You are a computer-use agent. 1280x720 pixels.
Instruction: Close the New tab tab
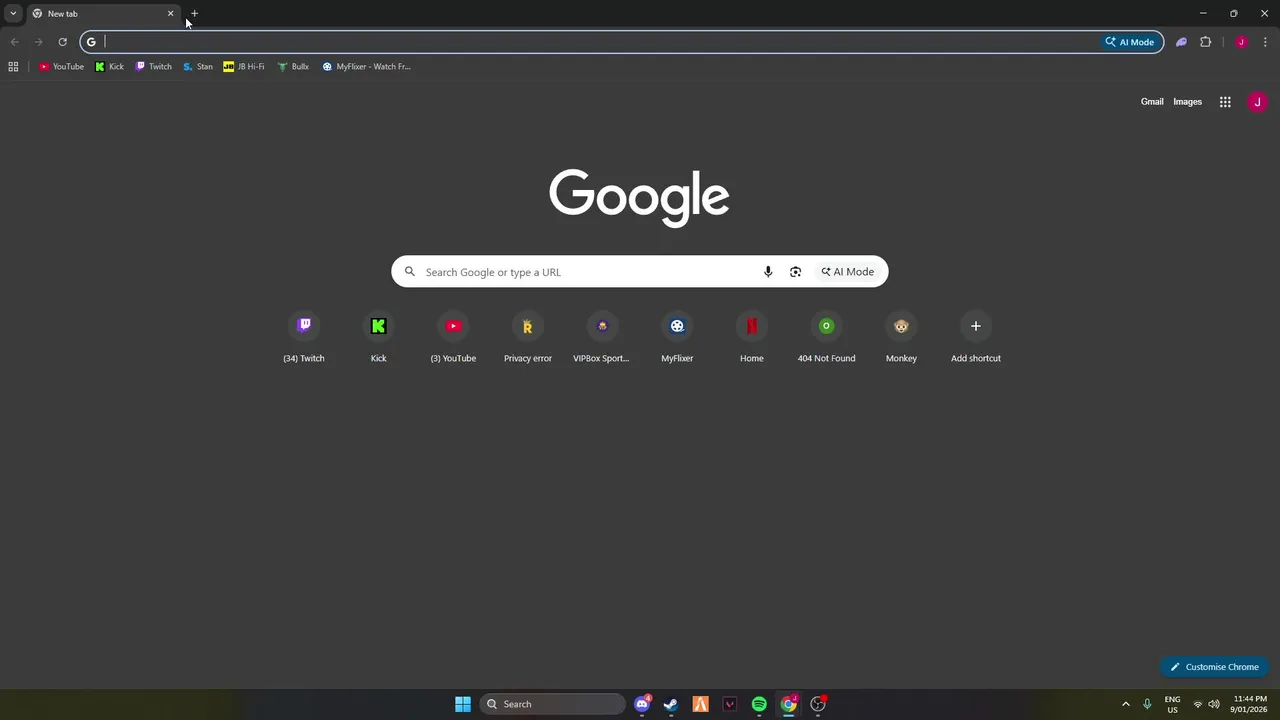pyautogui.click(x=170, y=14)
